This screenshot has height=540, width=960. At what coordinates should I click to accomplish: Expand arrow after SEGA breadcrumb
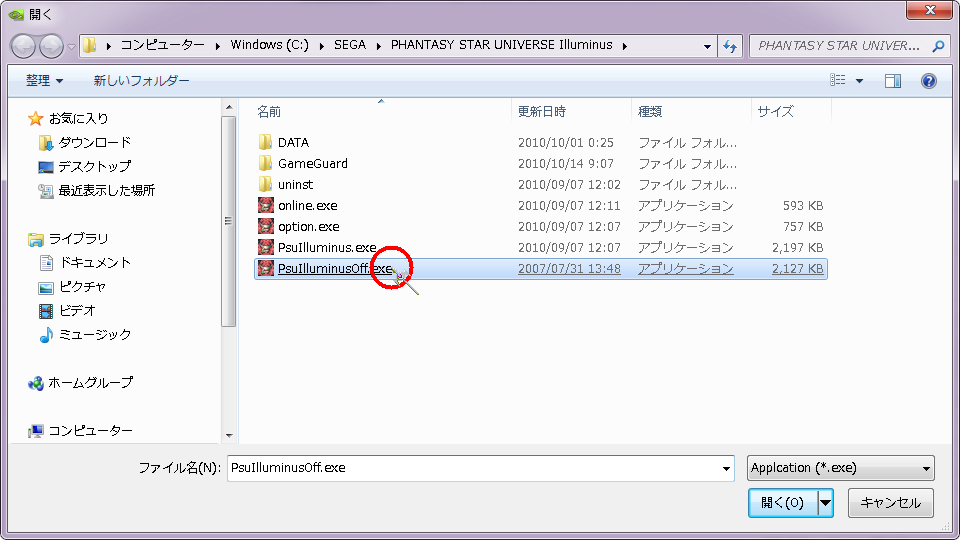(378, 46)
